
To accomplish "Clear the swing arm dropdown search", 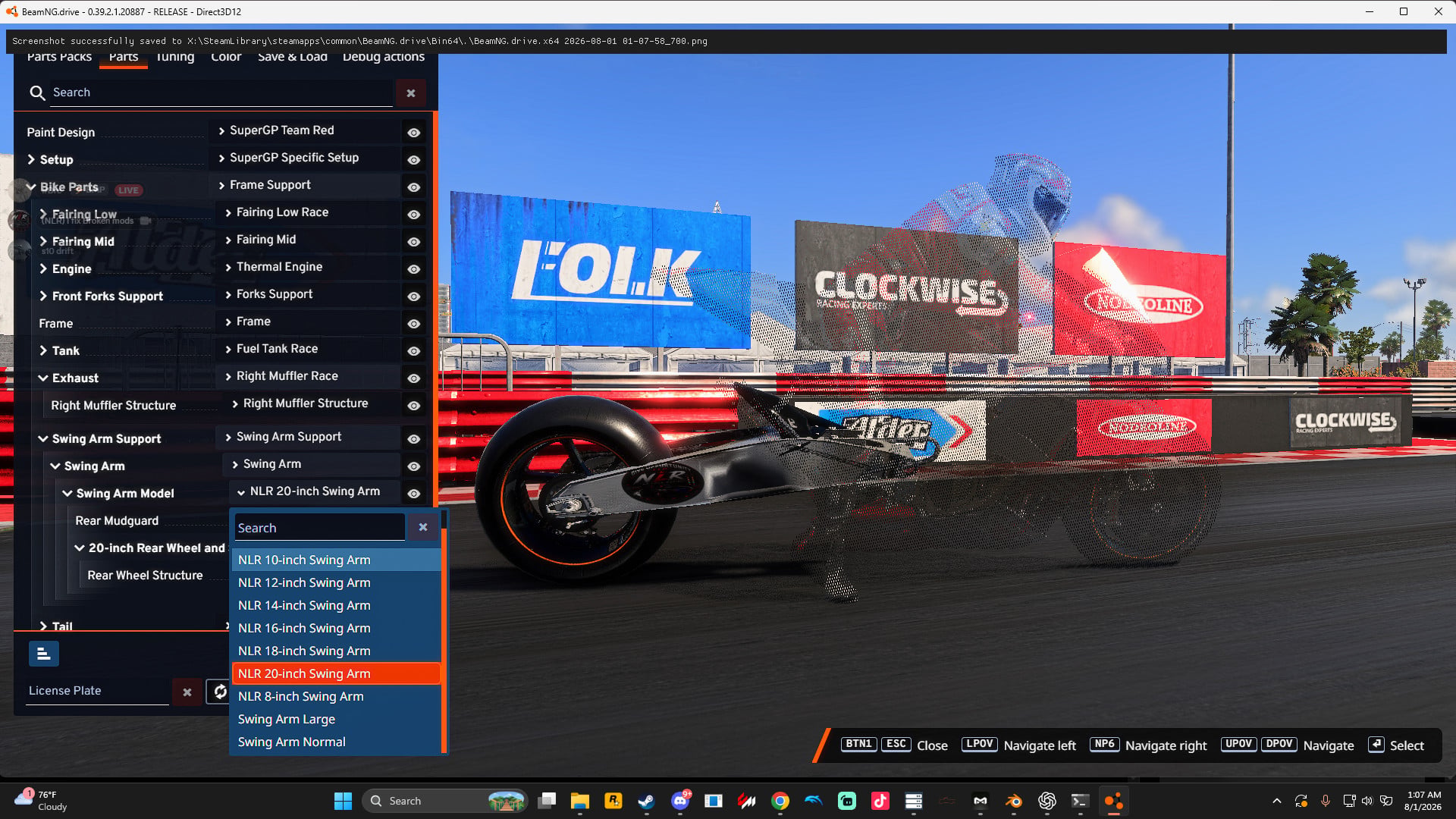I will [423, 527].
